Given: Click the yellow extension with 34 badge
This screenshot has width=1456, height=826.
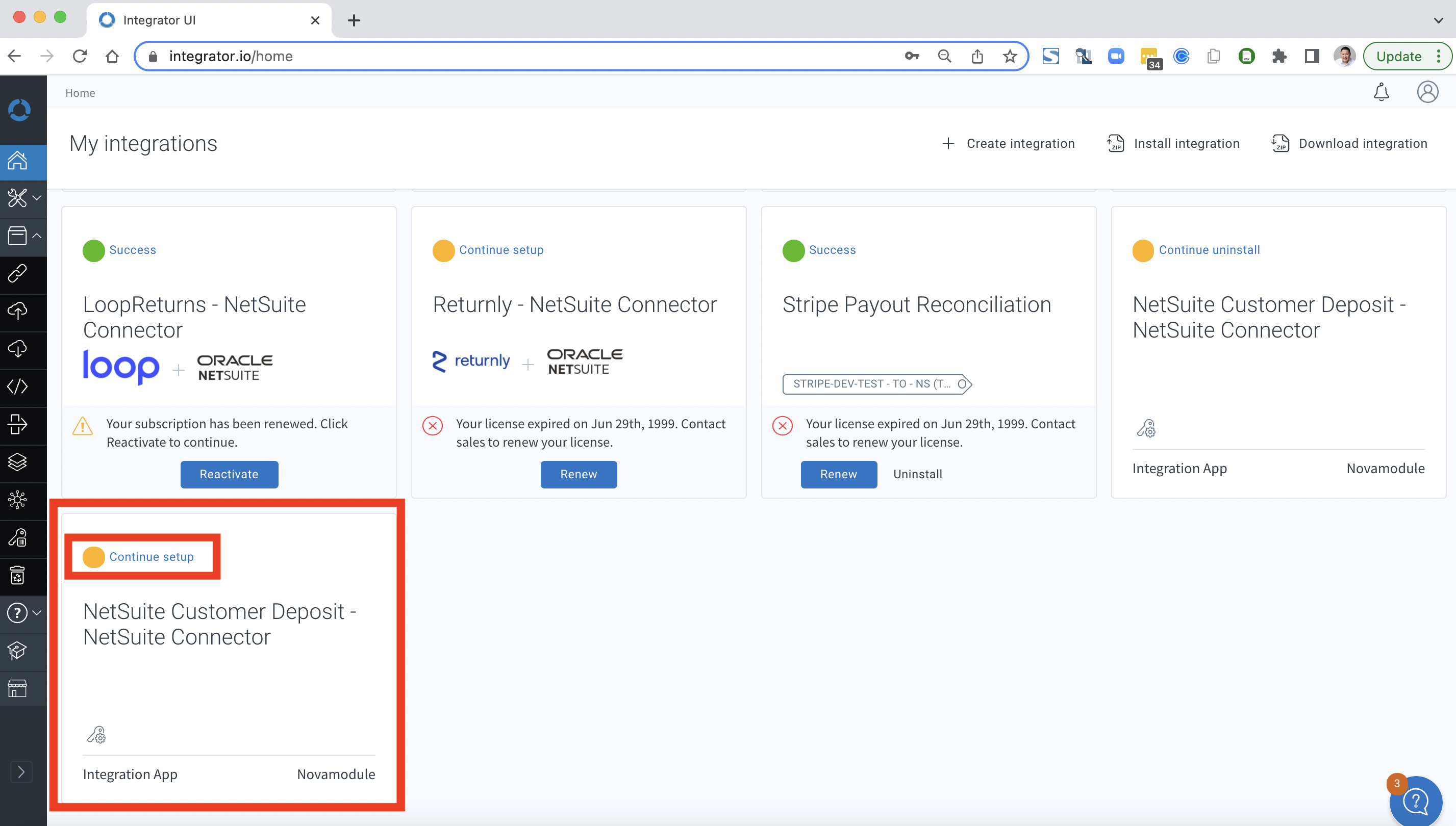Looking at the screenshot, I should (1149, 58).
